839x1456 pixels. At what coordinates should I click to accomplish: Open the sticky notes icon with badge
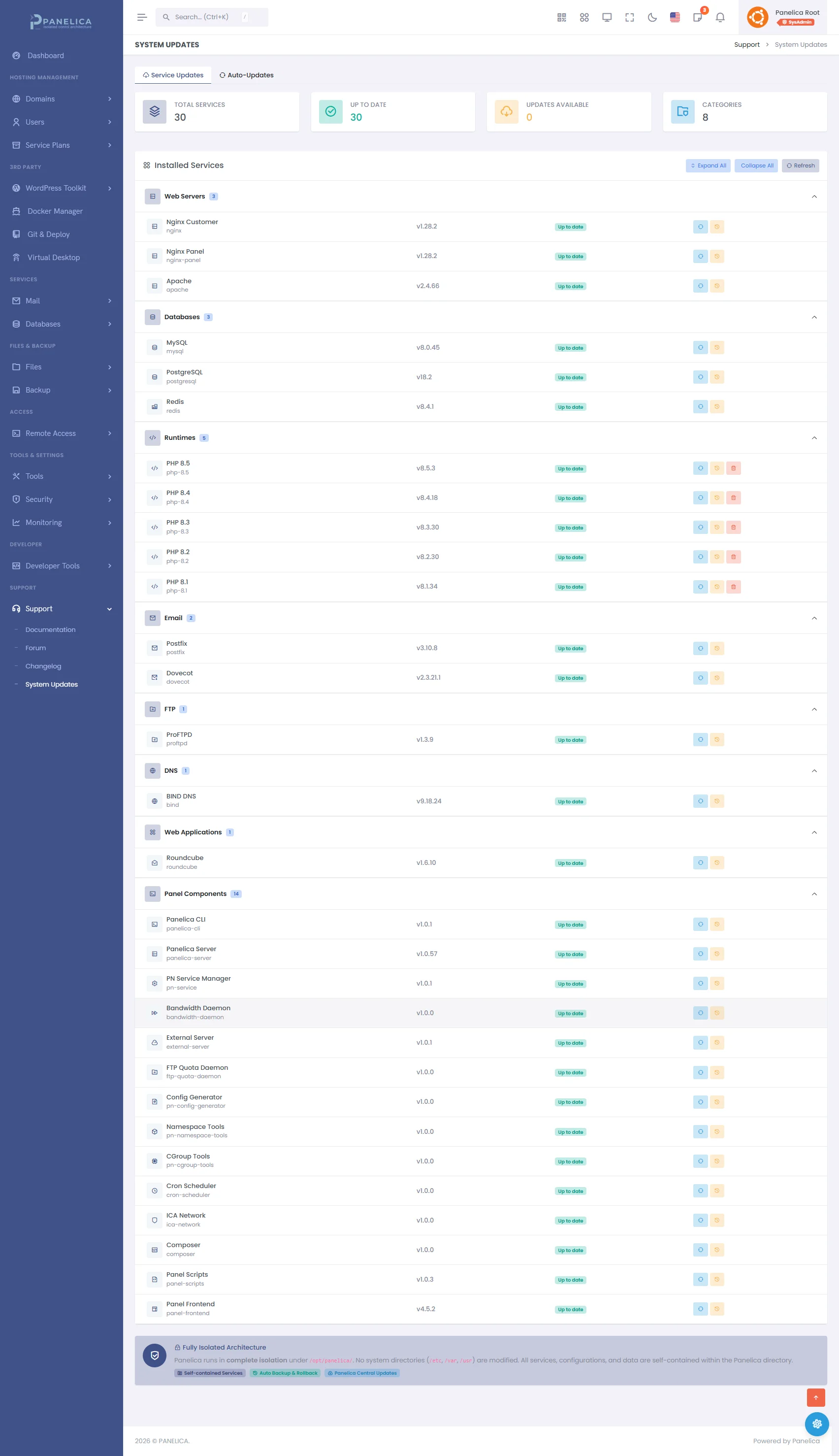click(x=697, y=17)
